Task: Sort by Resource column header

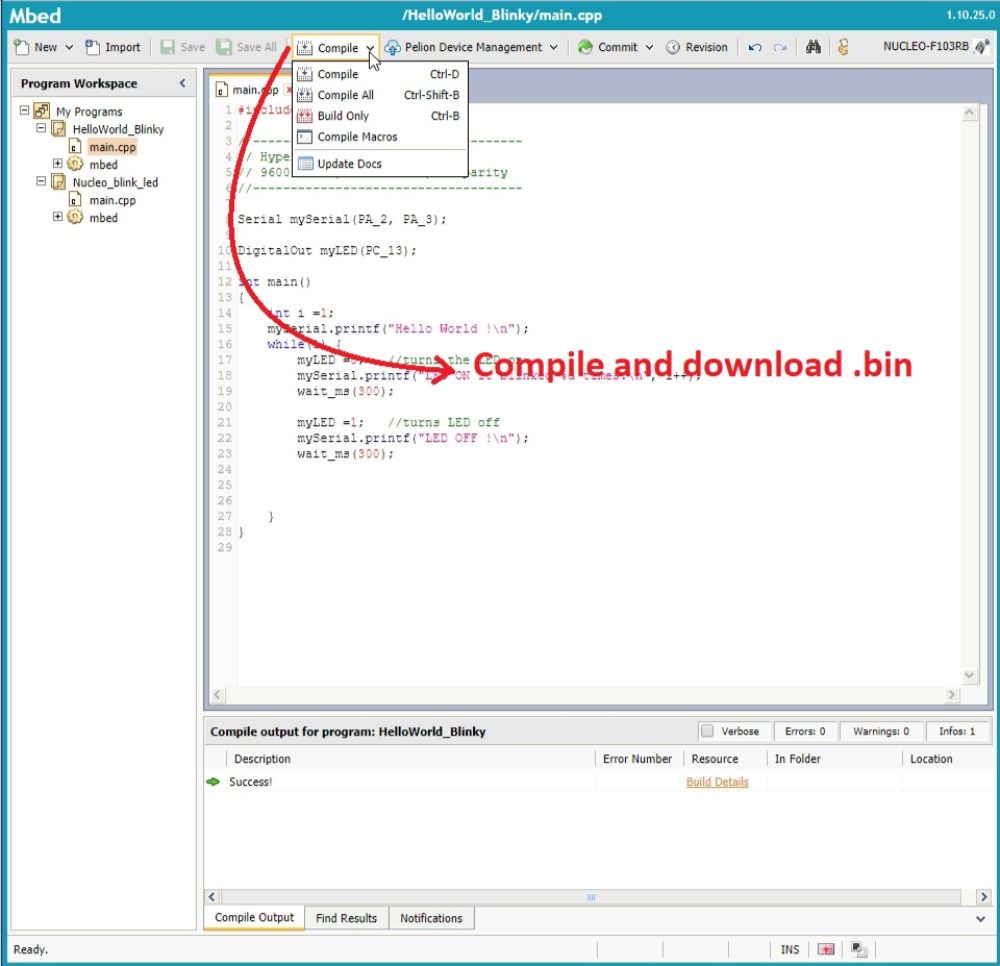Action: click(x=724, y=759)
